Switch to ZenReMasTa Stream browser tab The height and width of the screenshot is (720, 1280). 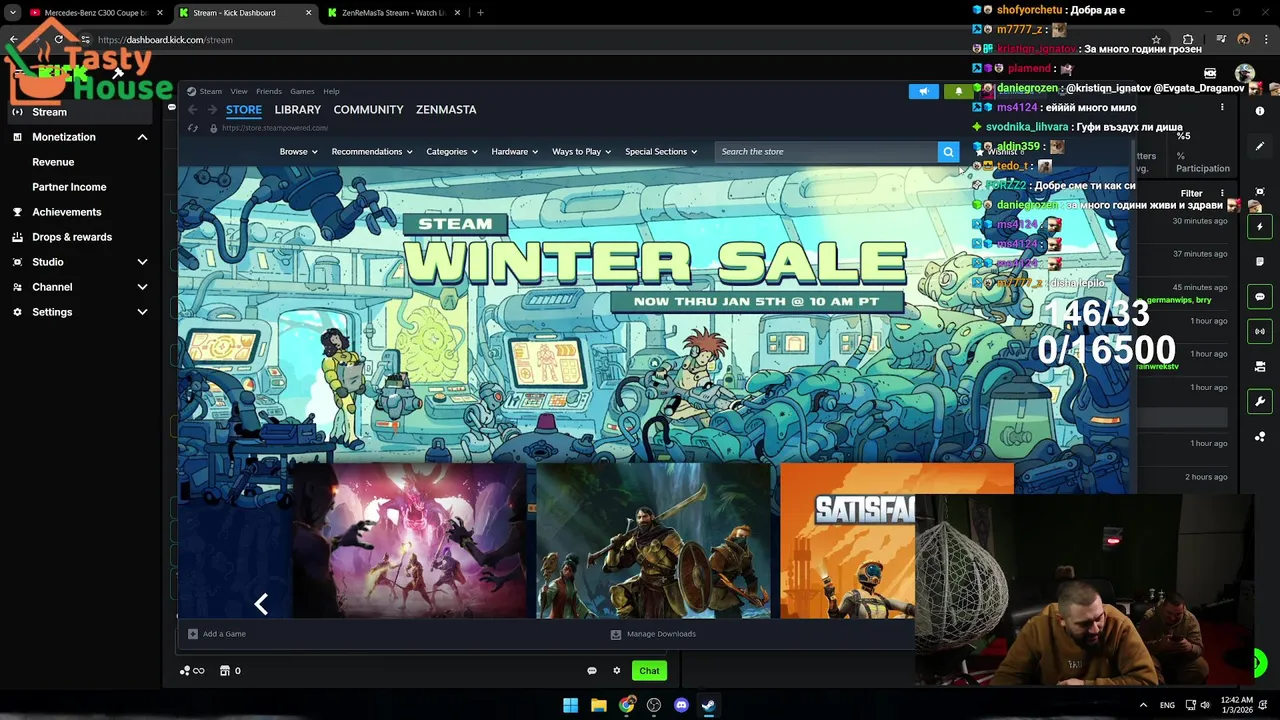(393, 13)
